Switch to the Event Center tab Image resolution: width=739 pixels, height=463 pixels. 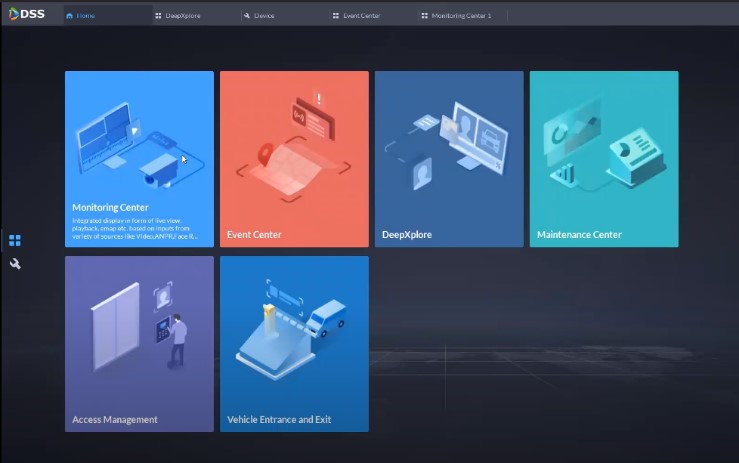(360, 16)
